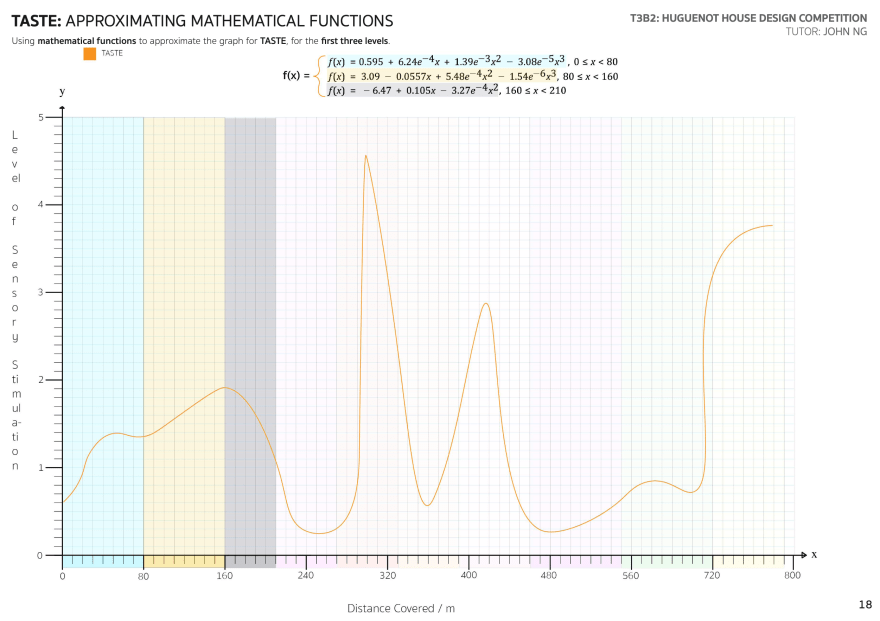Click the x-axis tick label 560

pos(630,576)
